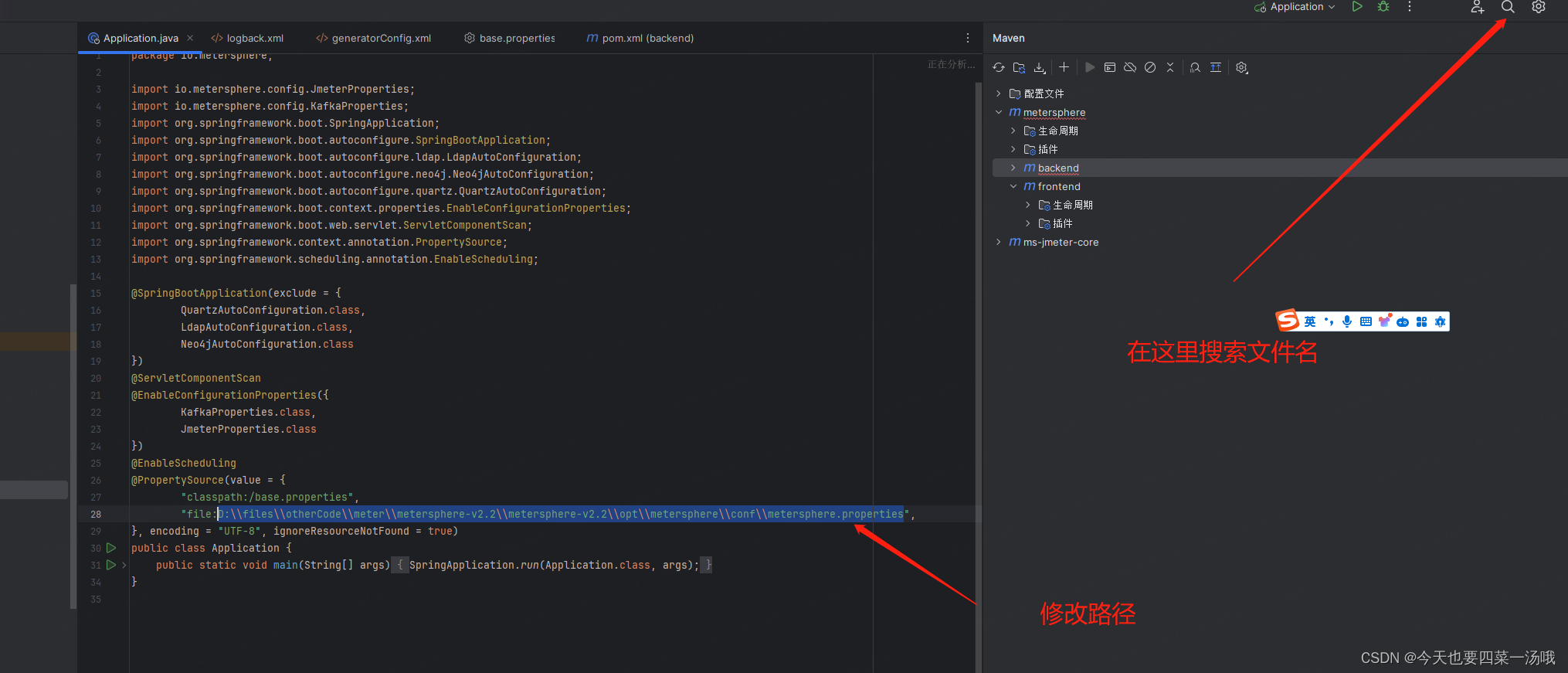This screenshot has width=1568, height=673.
Task: Open Application run configuration dropdown
Action: pyautogui.click(x=1295, y=7)
